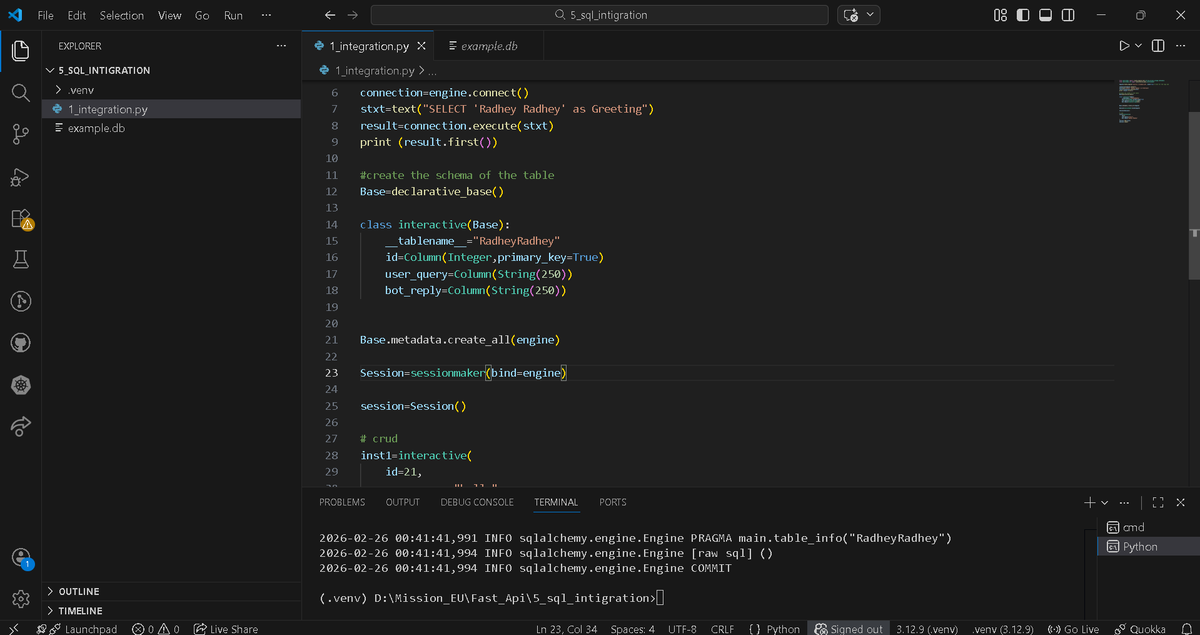The width and height of the screenshot is (1200, 635).
Task: Click the Run Python File play button
Action: coord(1124,46)
